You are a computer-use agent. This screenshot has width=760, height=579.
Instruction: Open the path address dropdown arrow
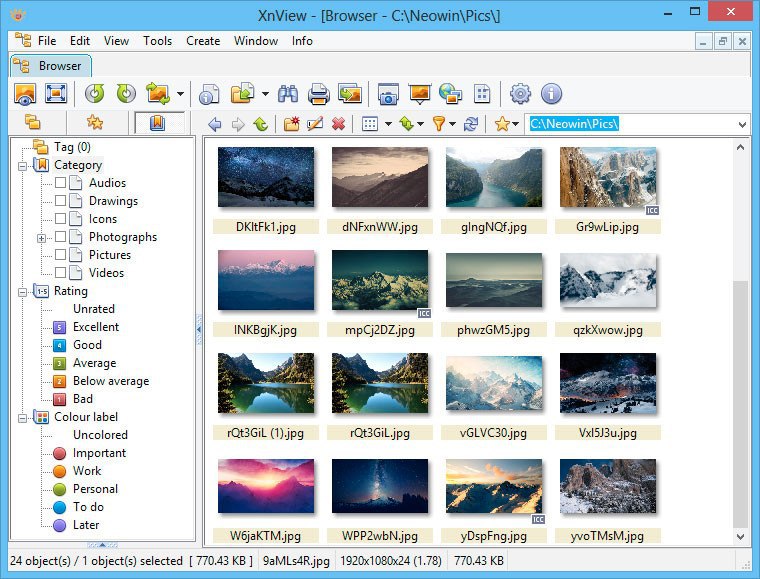(x=742, y=125)
